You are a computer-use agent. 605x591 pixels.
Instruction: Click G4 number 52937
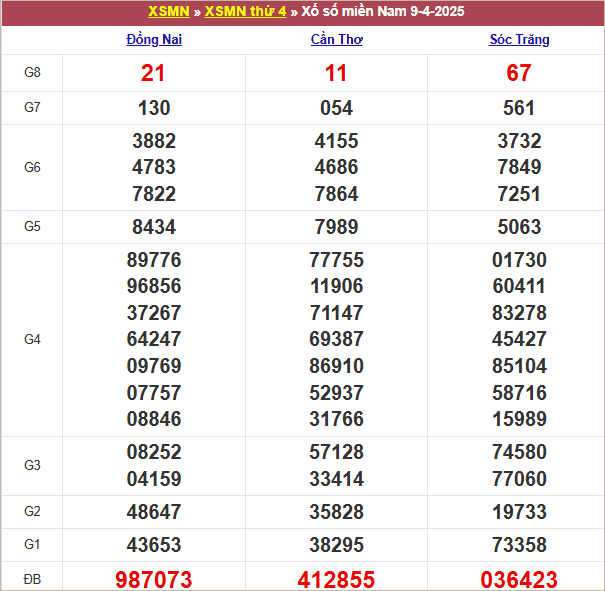336,393
